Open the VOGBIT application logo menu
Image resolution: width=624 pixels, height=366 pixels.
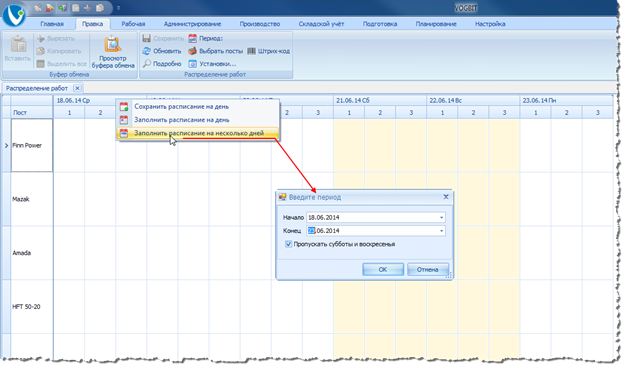pos(14,15)
